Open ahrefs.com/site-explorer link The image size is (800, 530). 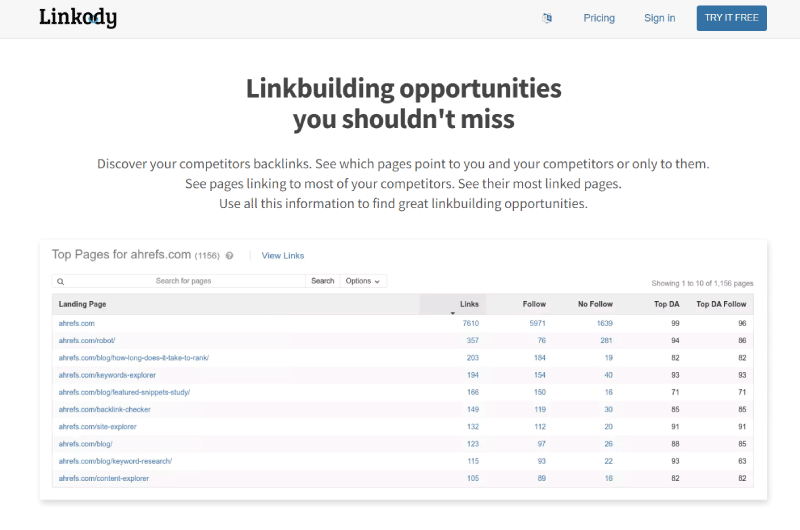(97, 426)
